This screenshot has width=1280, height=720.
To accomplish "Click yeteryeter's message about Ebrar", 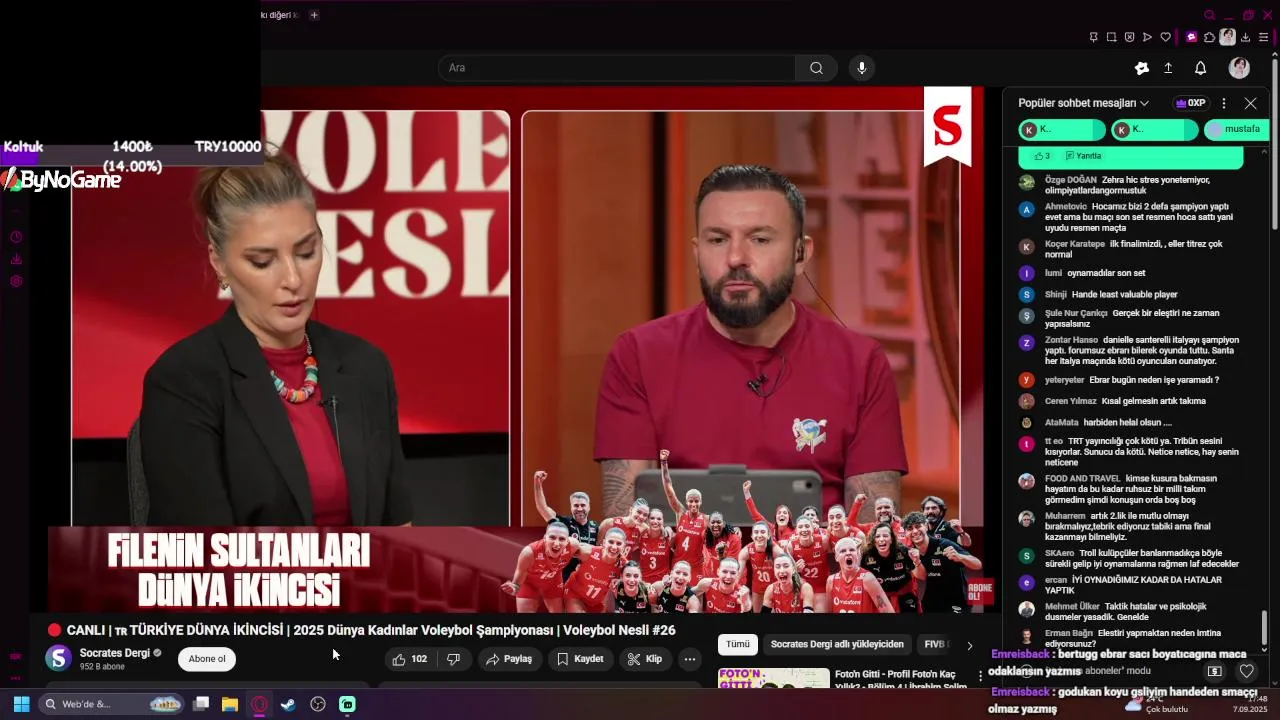I will (1131, 380).
